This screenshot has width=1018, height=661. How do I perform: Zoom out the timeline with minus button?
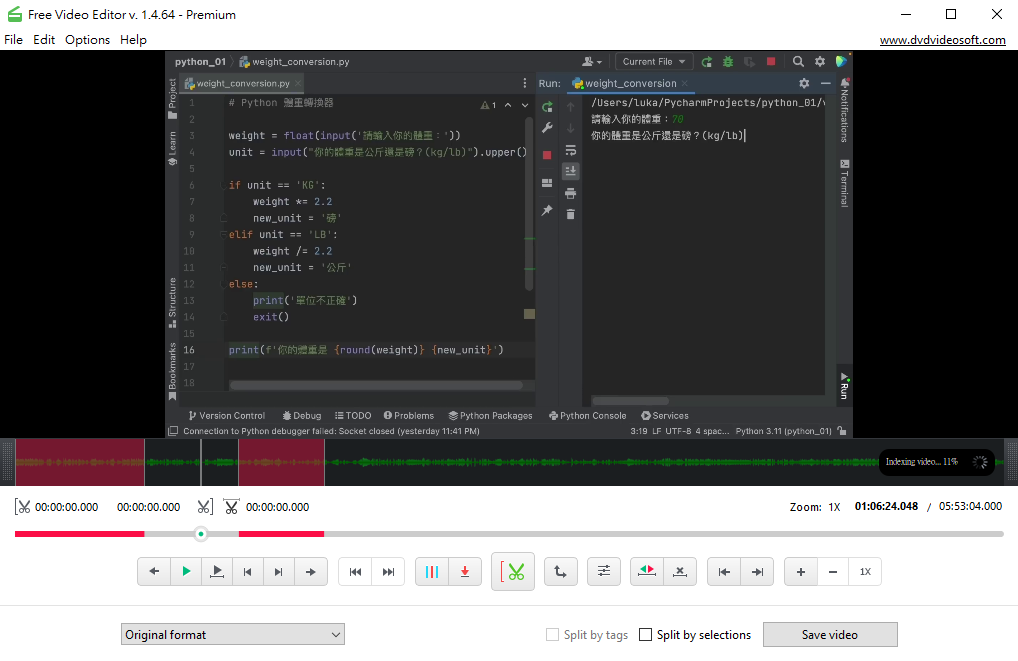point(833,572)
